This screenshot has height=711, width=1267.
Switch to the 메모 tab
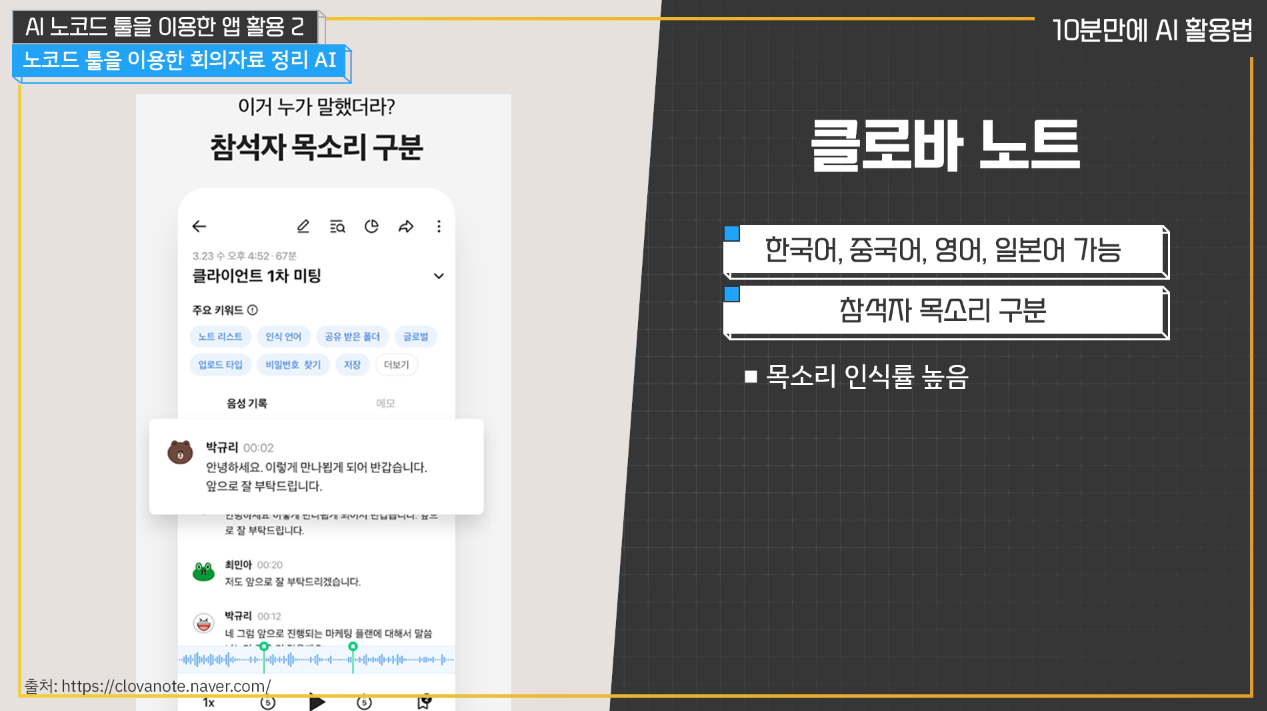point(385,403)
